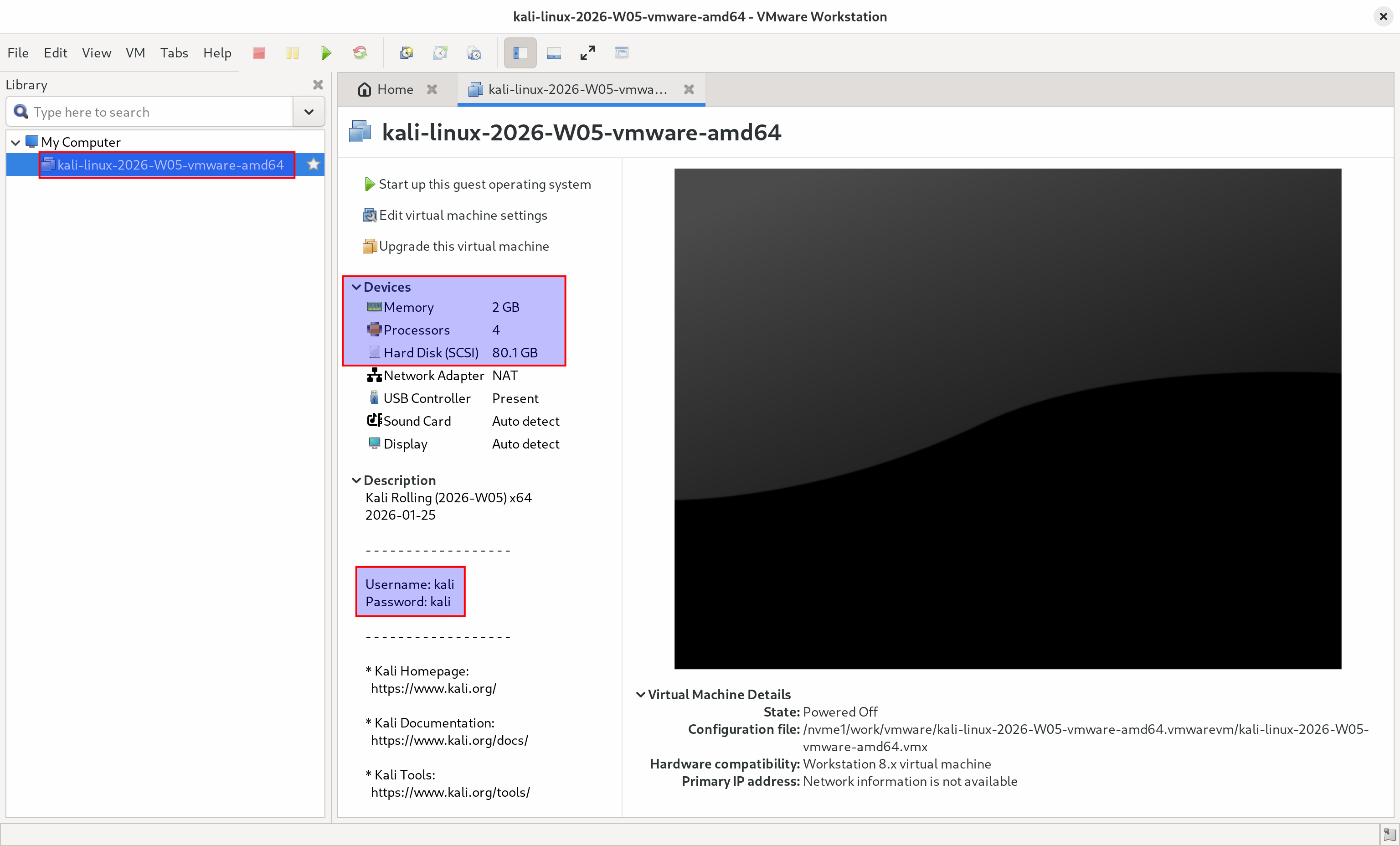This screenshot has height=846, width=1400.
Task: Click the Revert to snapshot icon
Action: point(440,53)
